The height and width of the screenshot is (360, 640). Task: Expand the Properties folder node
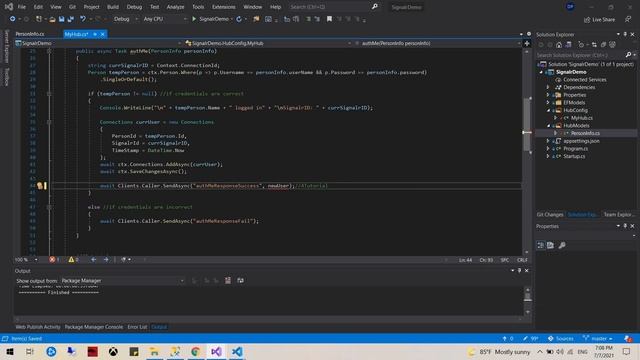[548, 95]
